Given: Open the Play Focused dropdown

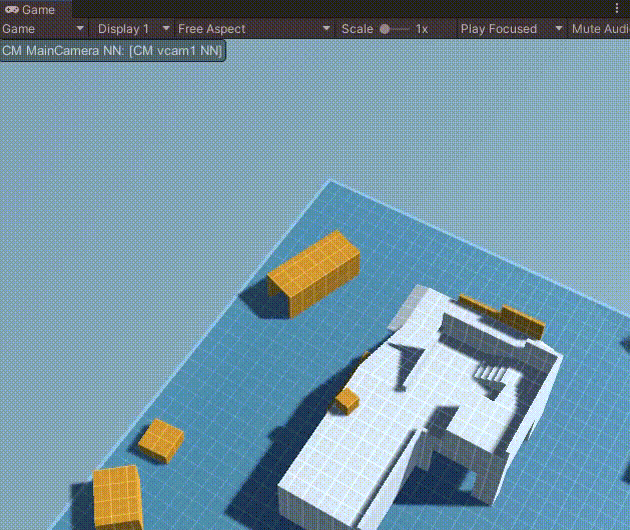Looking at the screenshot, I should coord(512,29).
